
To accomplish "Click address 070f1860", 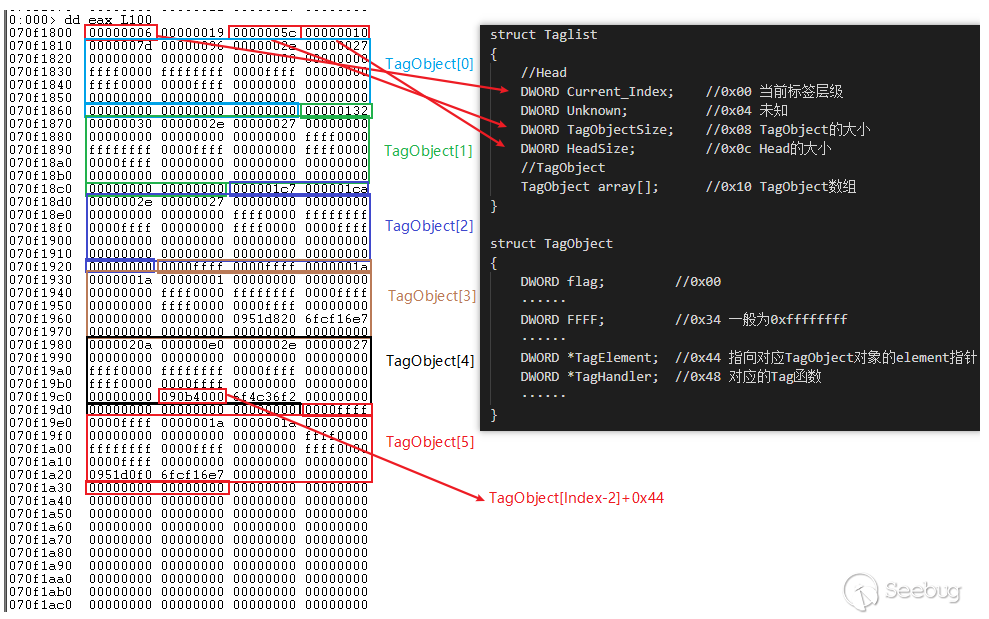I will (40, 110).
